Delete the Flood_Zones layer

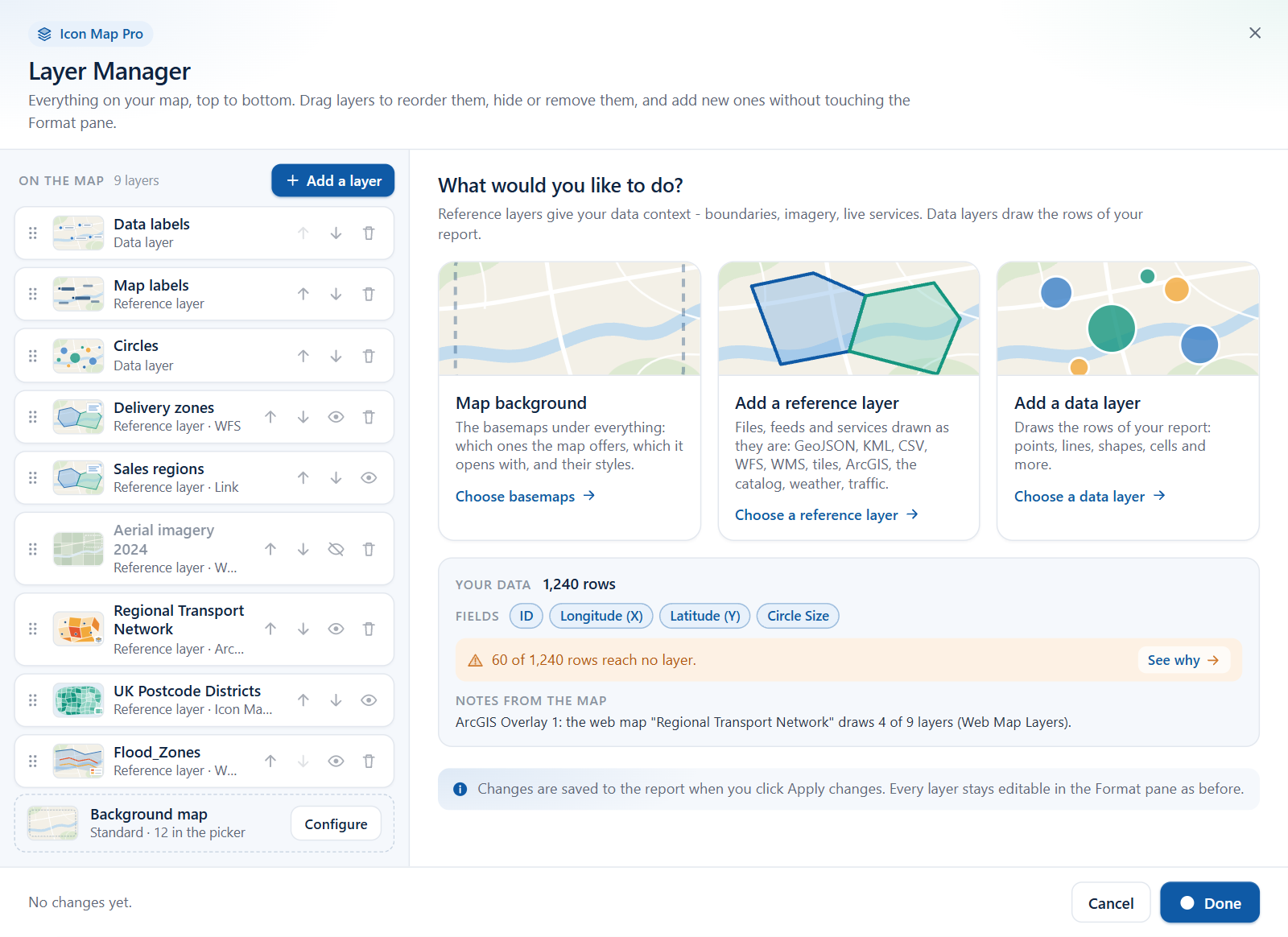pos(369,762)
